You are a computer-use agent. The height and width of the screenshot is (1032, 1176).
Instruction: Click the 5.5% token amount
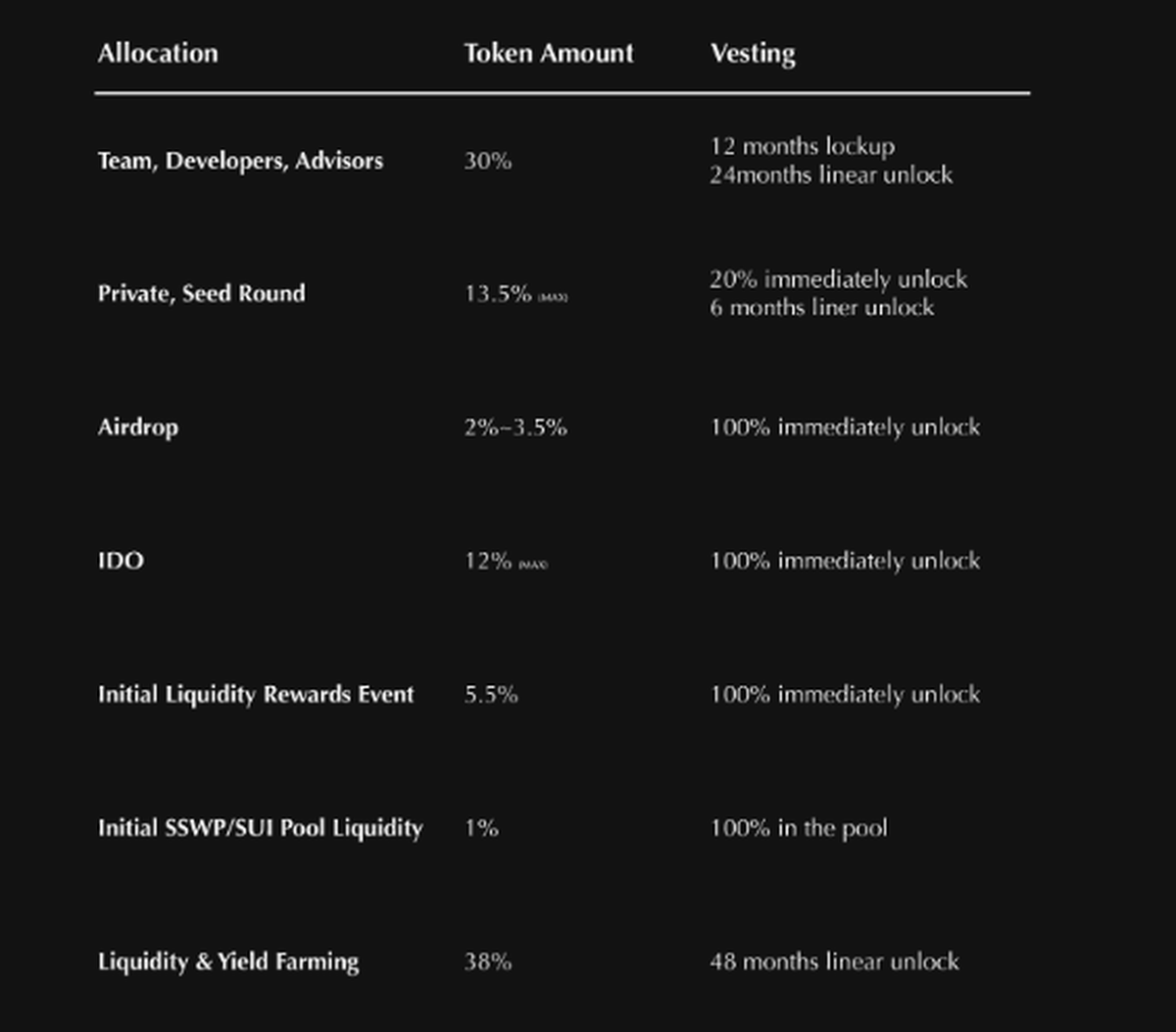[x=491, y=694]
